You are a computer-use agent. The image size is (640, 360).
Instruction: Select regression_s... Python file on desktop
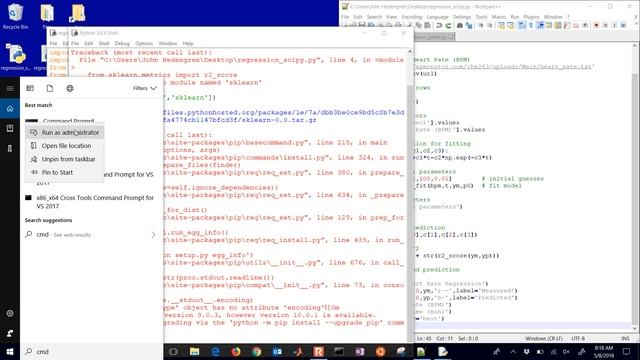pyautogui.click(x=15, y=58)
